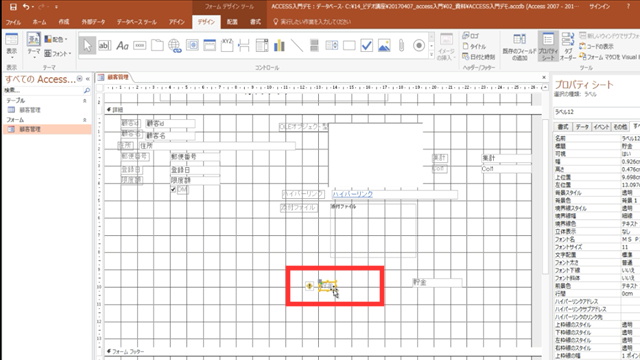Click the テーマ themes button
Screen dimensions: 640x360
tap(33, 45)
